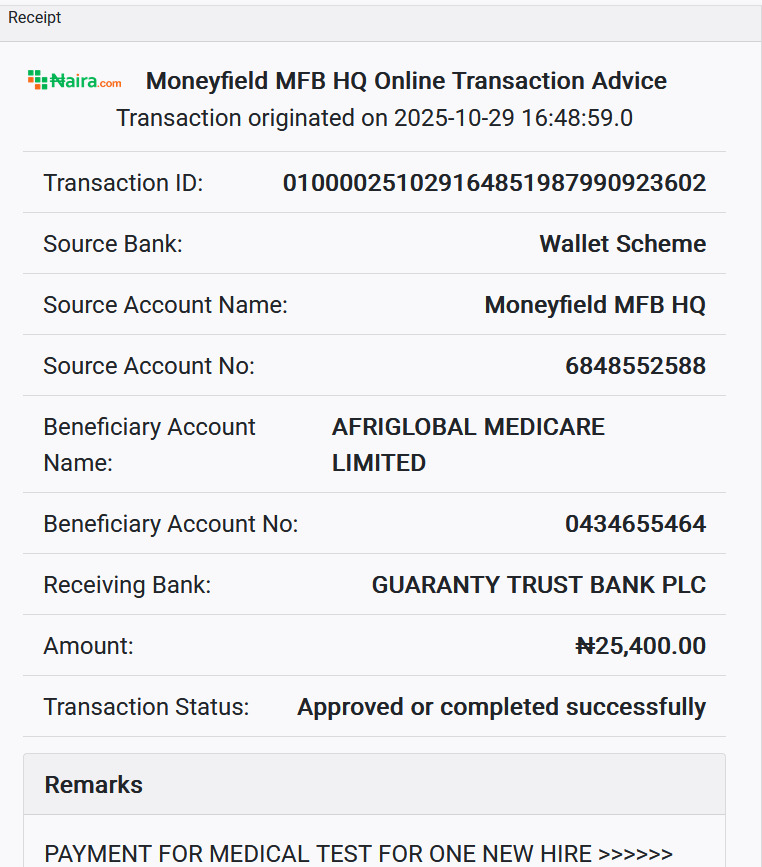The height and width of the screenshot is (867, 762).
Task: Click the Beneficiary Account Name label
Action: (149, 444)
